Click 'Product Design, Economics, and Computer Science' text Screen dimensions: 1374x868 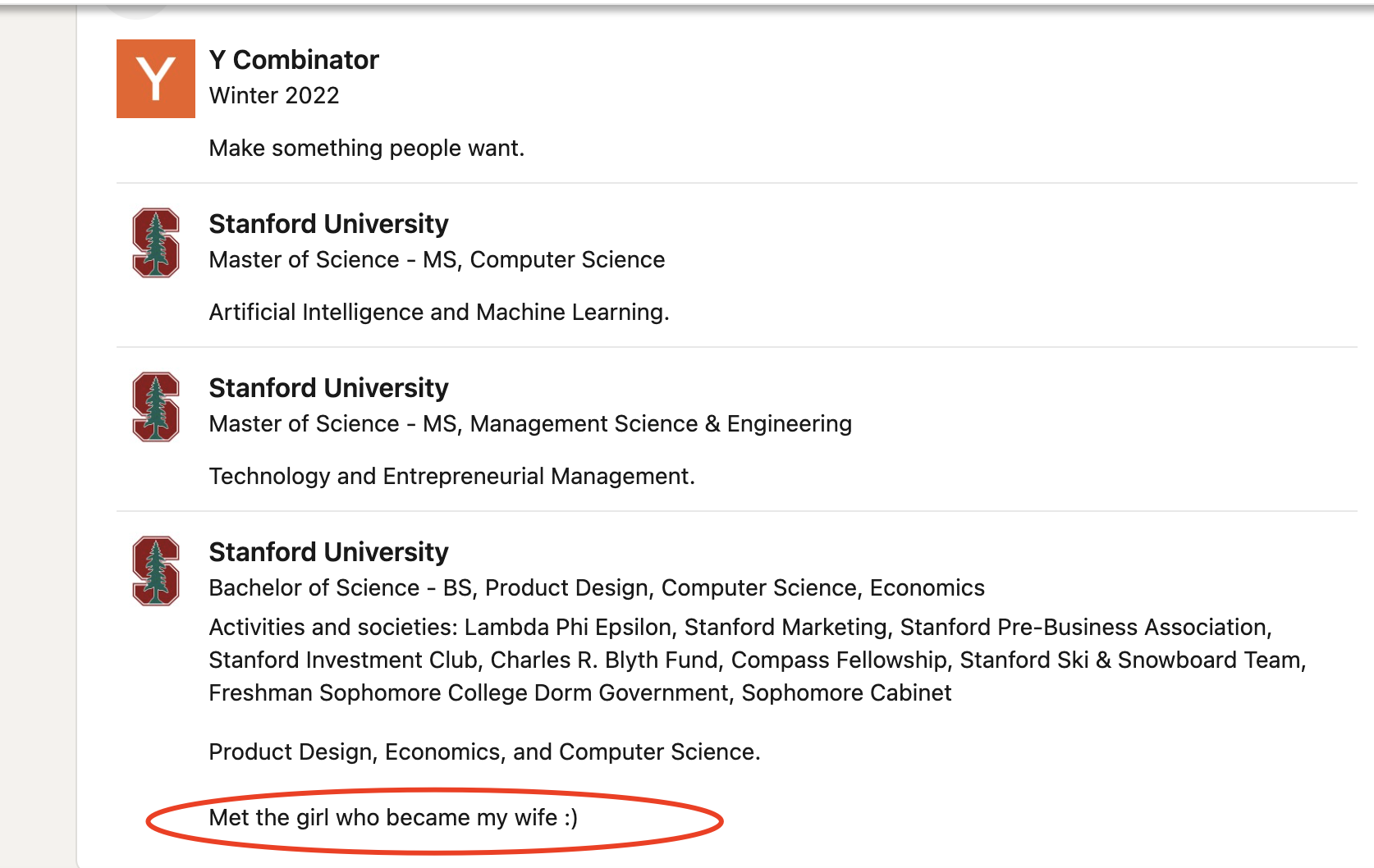(484, 752)
